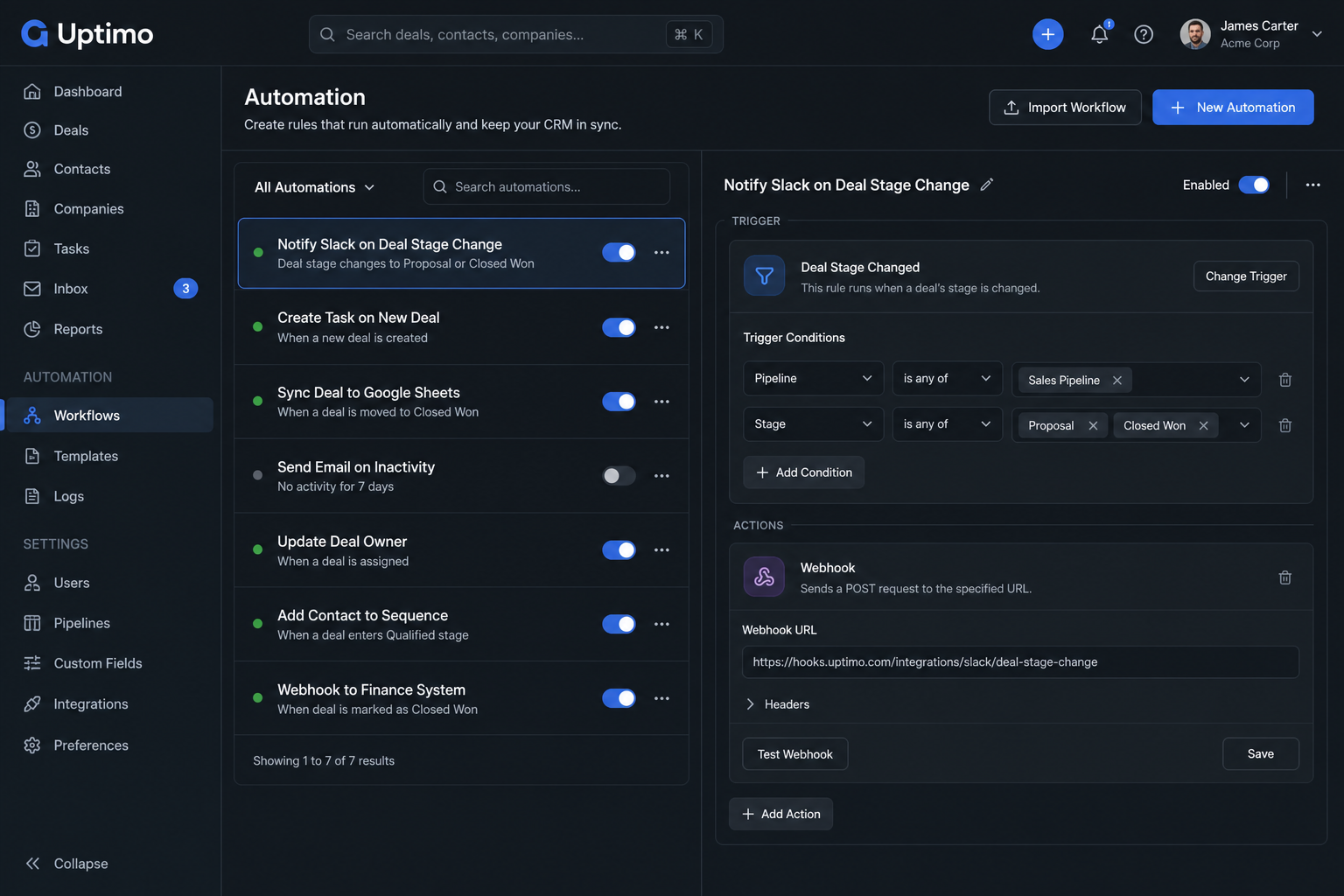Open more options for Create Task on New Deal
Screen dimensions: 1344x896
[661, 327]
